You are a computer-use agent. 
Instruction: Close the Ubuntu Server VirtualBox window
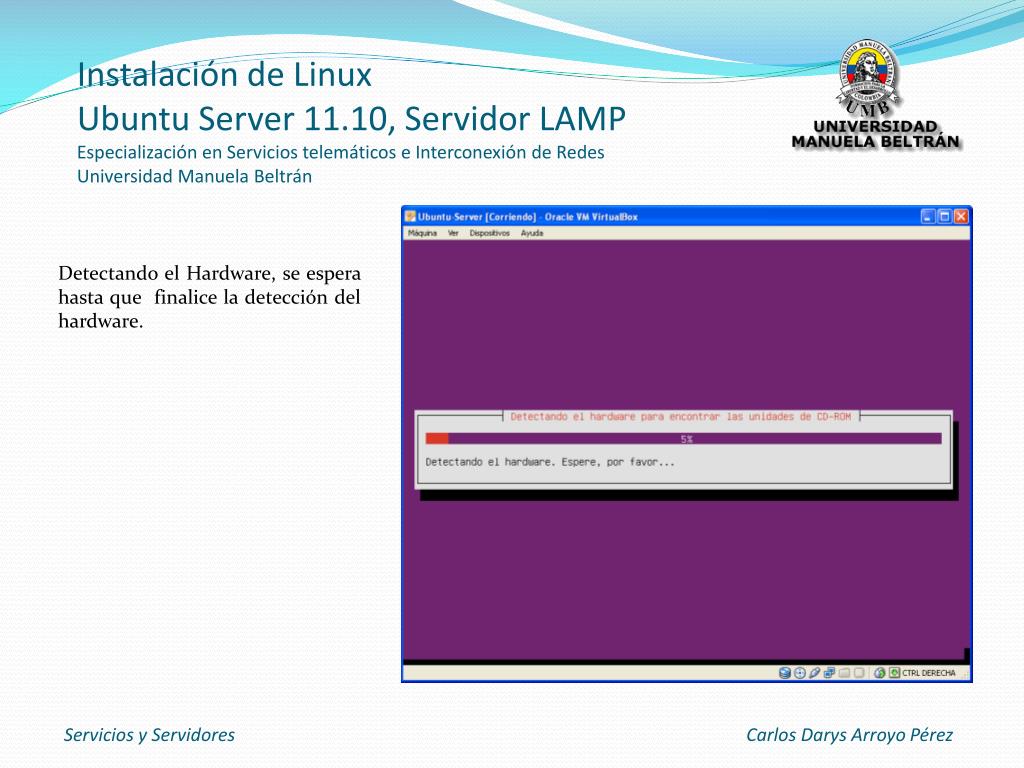(961, 216)
